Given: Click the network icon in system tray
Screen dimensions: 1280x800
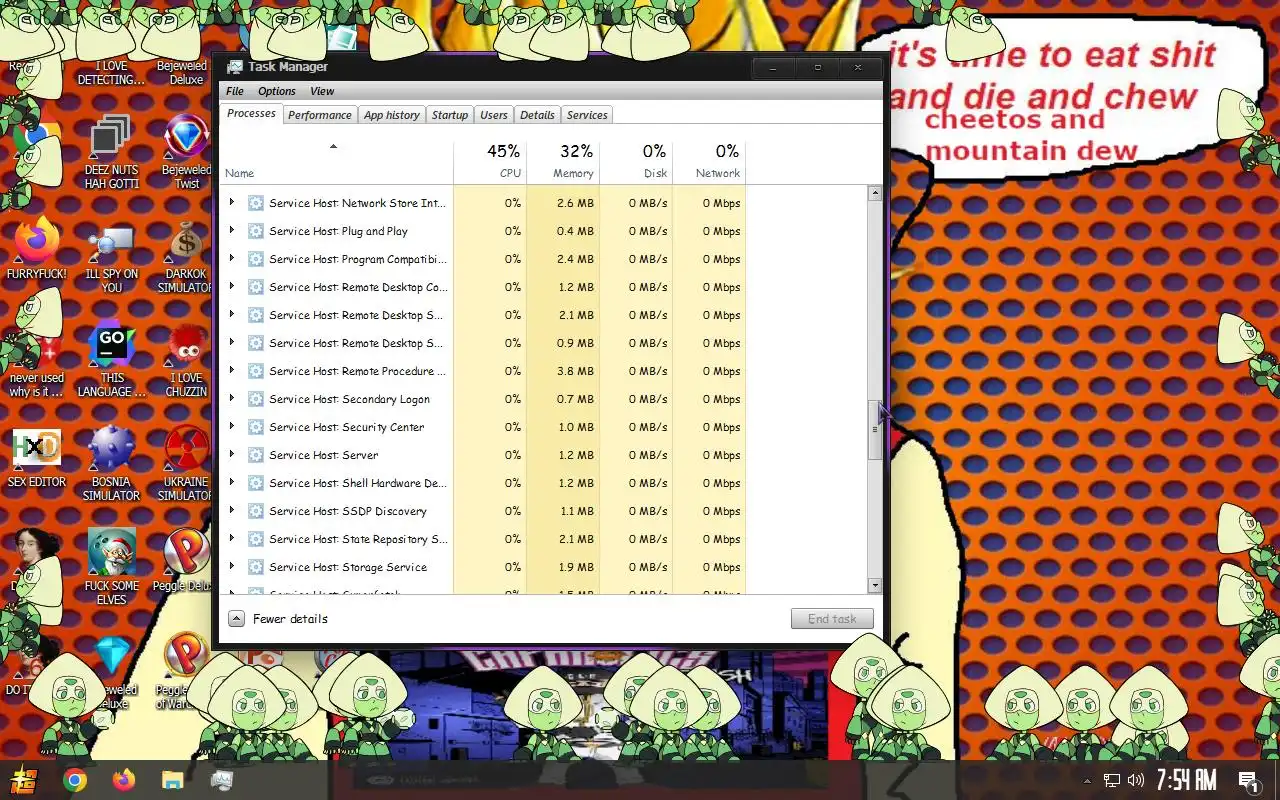Looking at the screenshot, I should (1111, 780).
